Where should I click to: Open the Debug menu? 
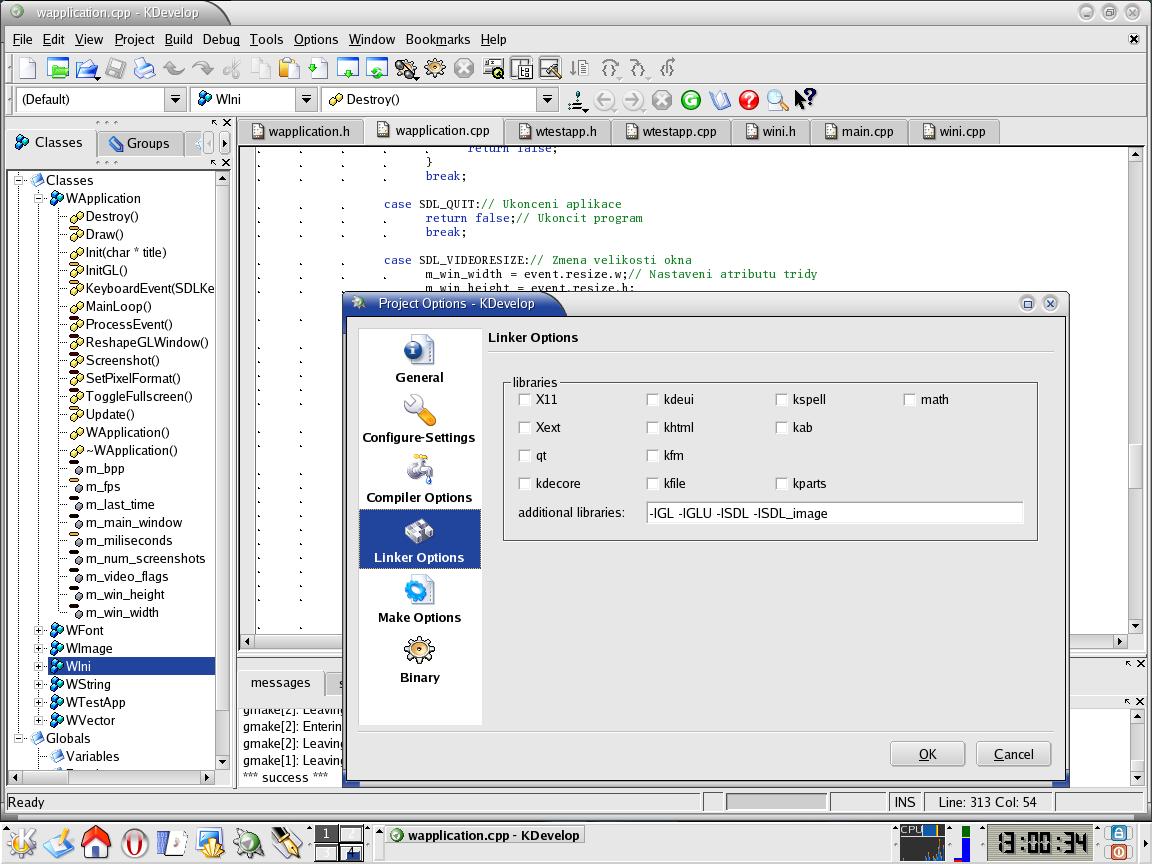pos(221,40)
